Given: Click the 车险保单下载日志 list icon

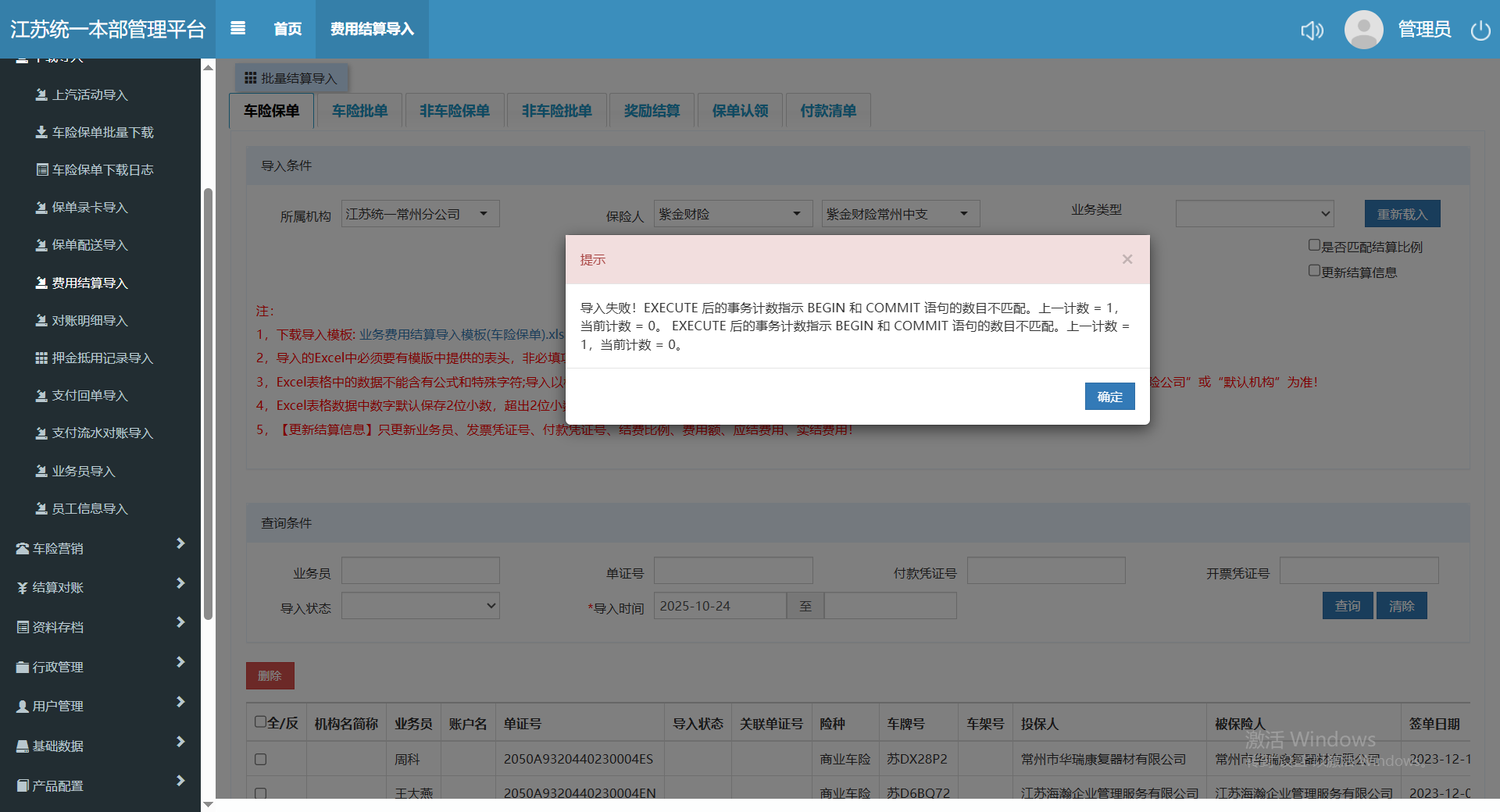Looking at the screenshot, I should click(42, 170).
